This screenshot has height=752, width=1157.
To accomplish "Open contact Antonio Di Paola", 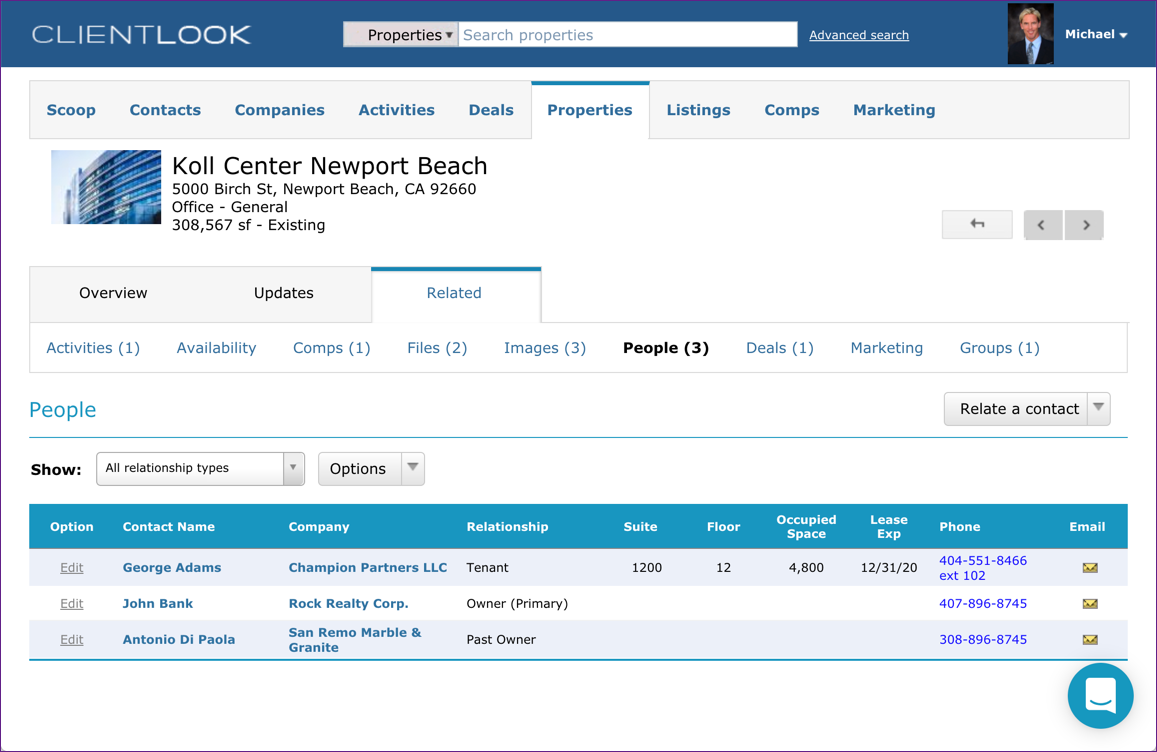I will pyautogui.click(x=179, y=640).
